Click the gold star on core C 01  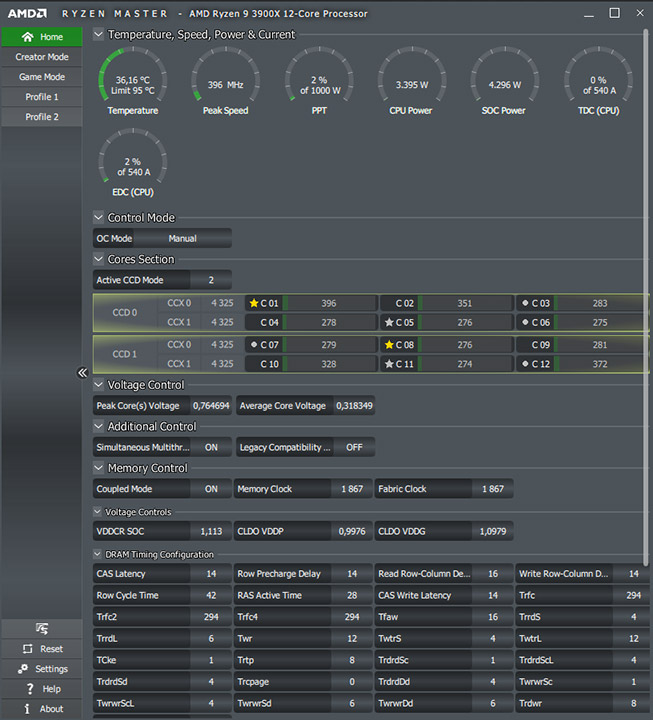coord(253,303)
